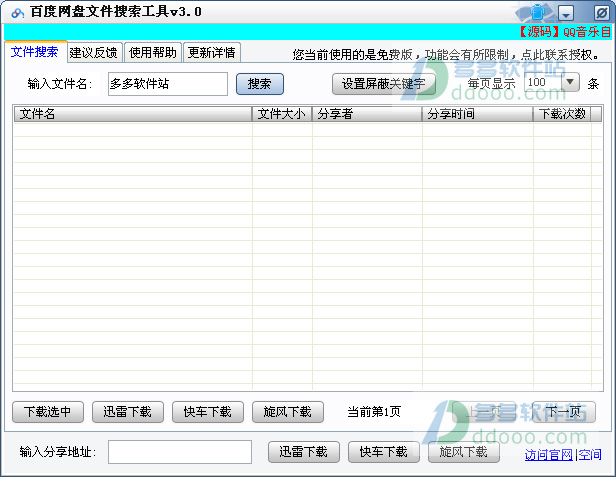
Task: Open the 空间 link
Action: (x=590, y=455)
